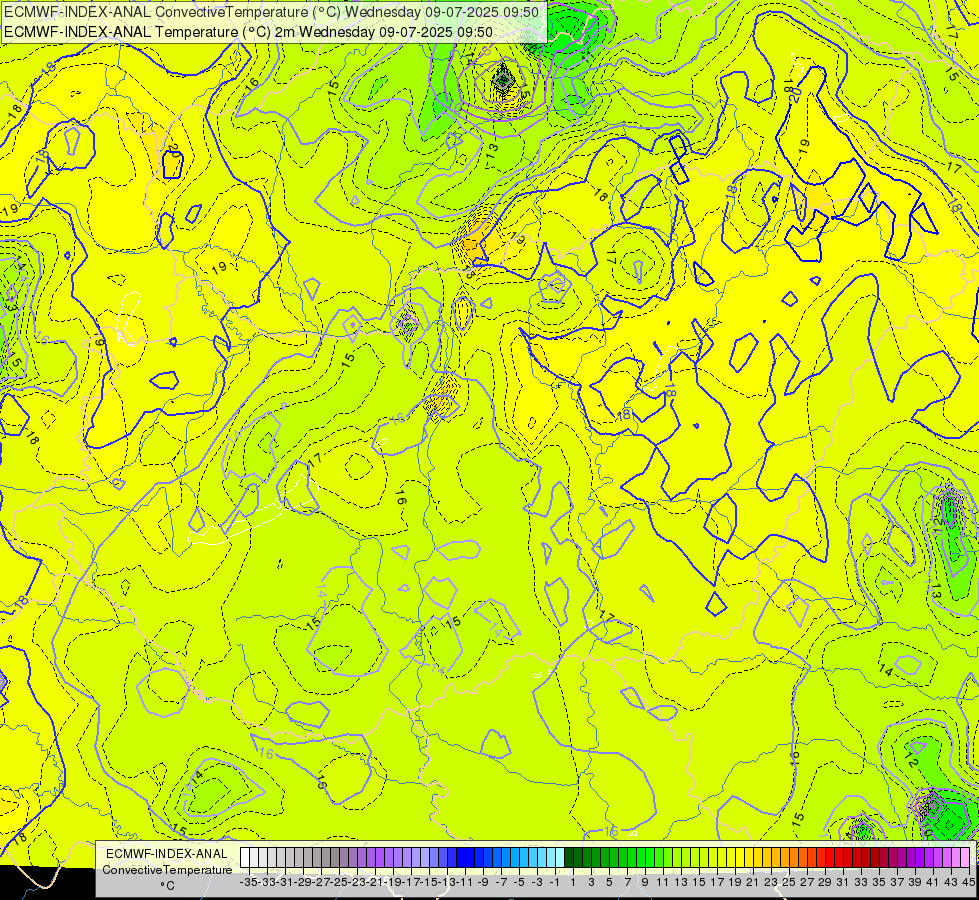This screenshot has width=979, height=900.
Task: Click colorbar scale value '37'
Action: (x=897, y=882)
